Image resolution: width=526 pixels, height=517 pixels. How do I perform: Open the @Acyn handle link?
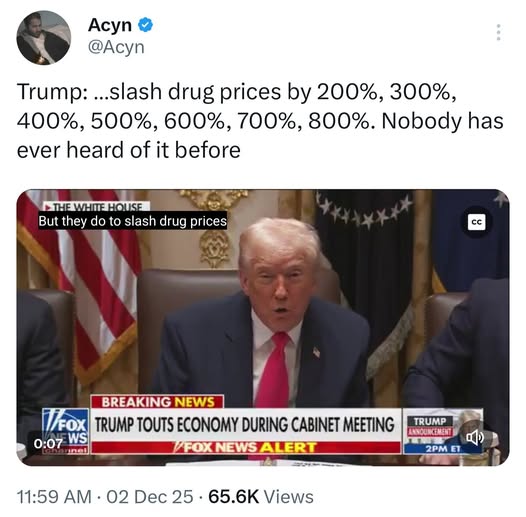116,47
